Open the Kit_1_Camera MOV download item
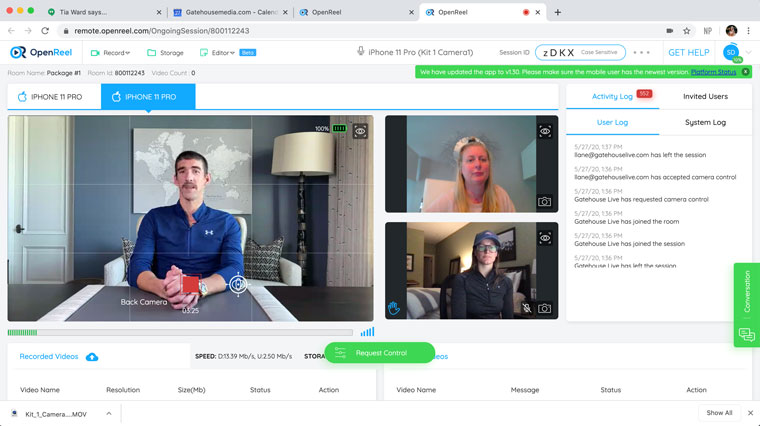The height and width of the screenshot is (426, 760). point(56,414)
